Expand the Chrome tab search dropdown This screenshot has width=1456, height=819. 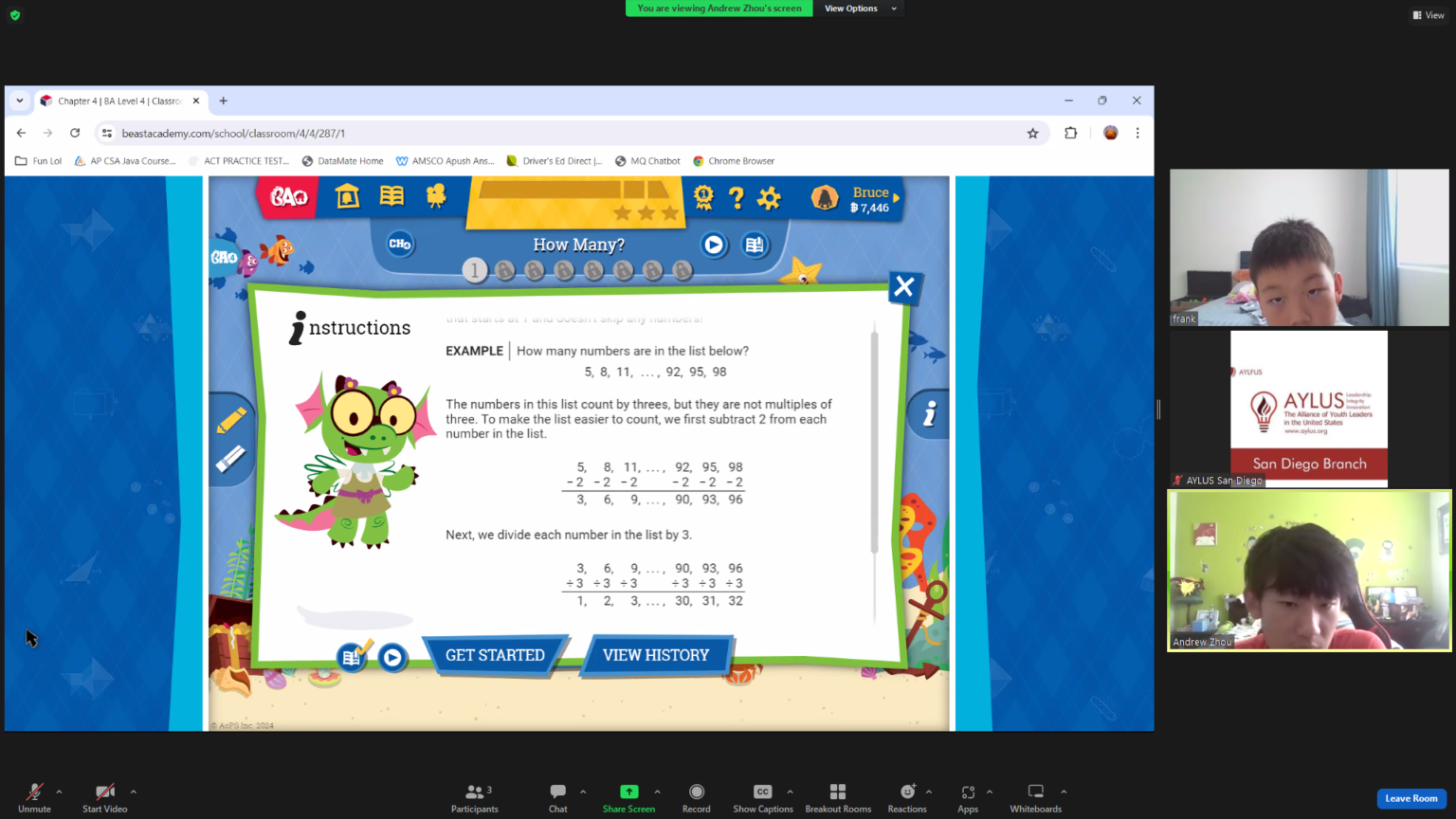(x=19, y=100)
